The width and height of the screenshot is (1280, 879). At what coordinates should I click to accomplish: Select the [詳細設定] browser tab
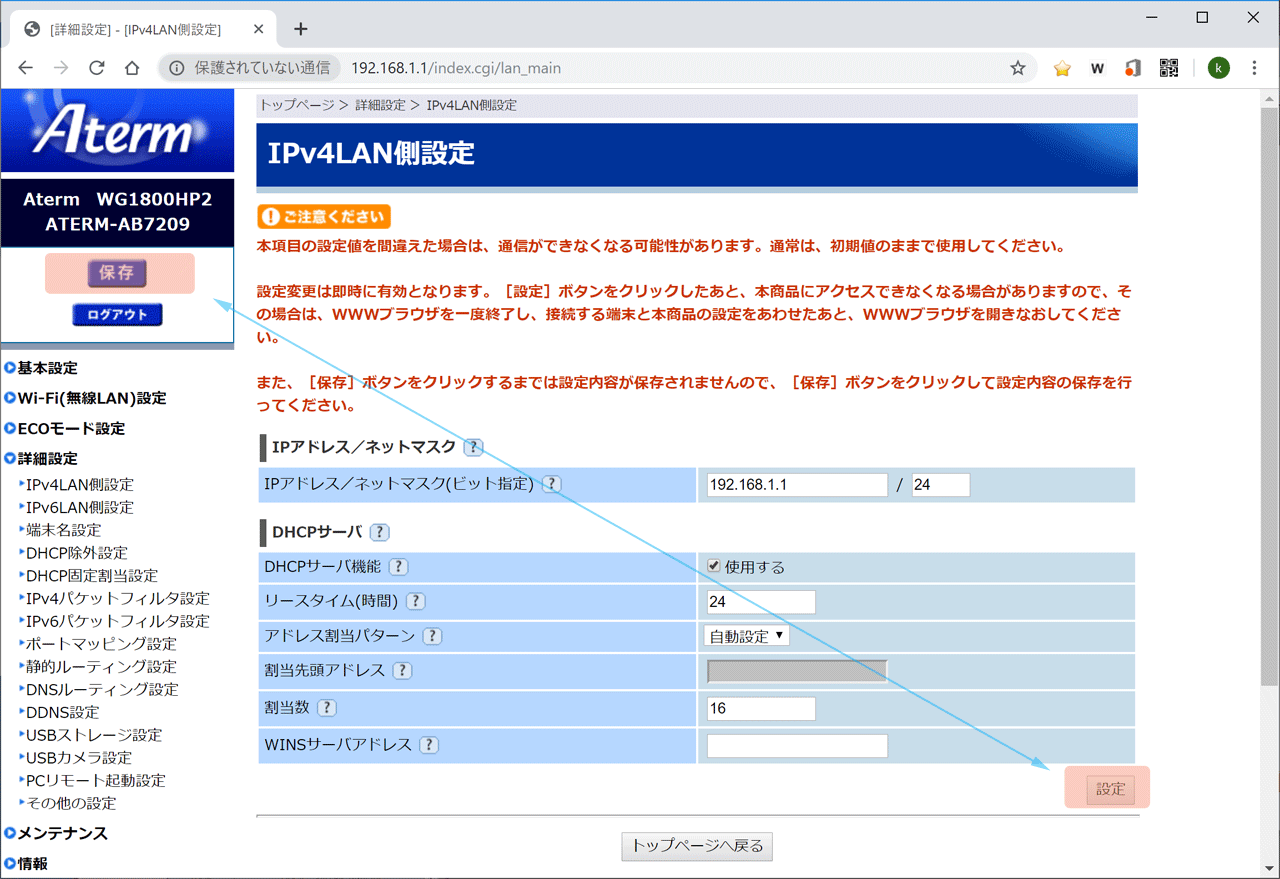142,30
